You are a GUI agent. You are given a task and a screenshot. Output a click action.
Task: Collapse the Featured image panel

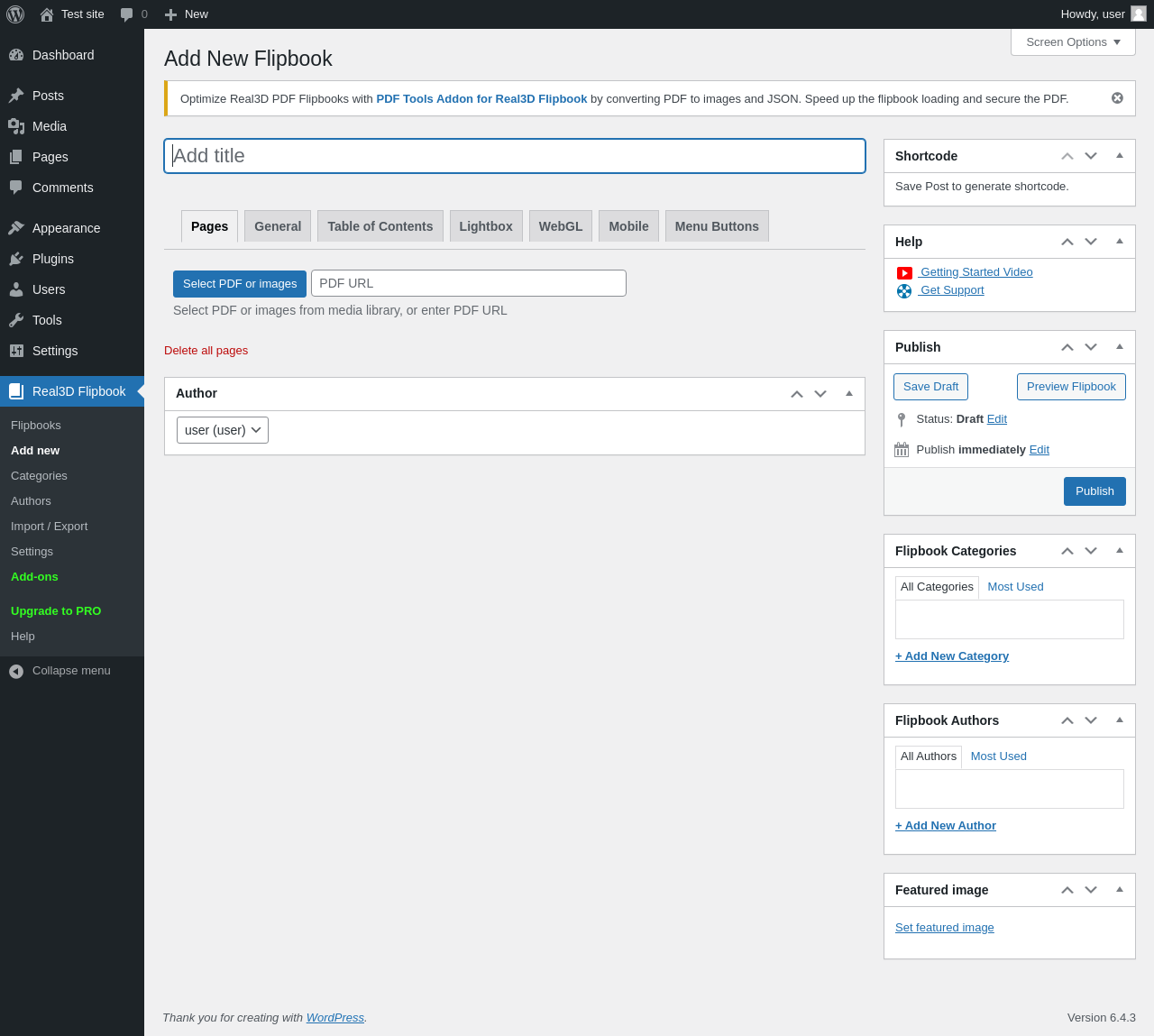click(1120, 890)
